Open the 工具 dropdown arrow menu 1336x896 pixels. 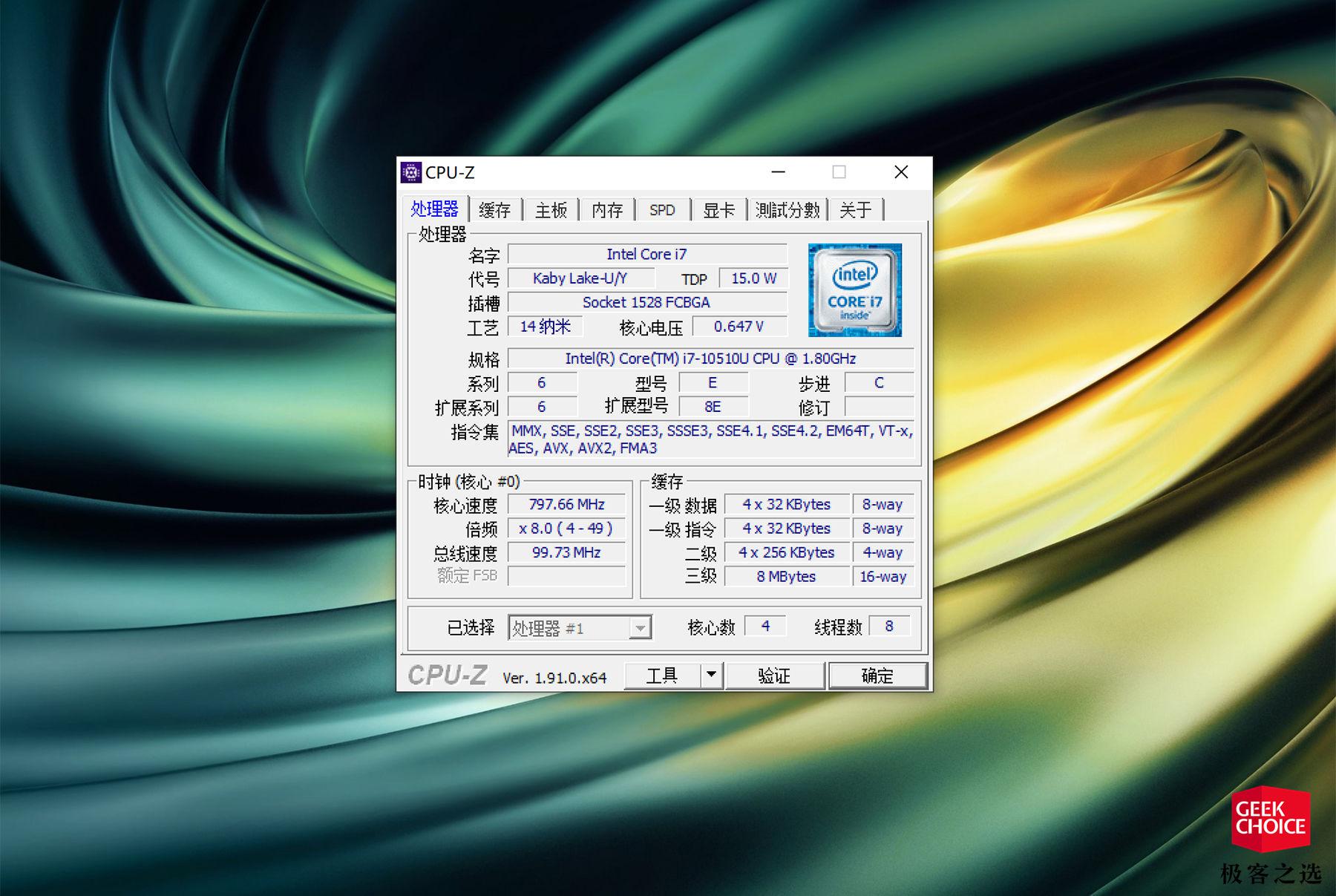712,675
